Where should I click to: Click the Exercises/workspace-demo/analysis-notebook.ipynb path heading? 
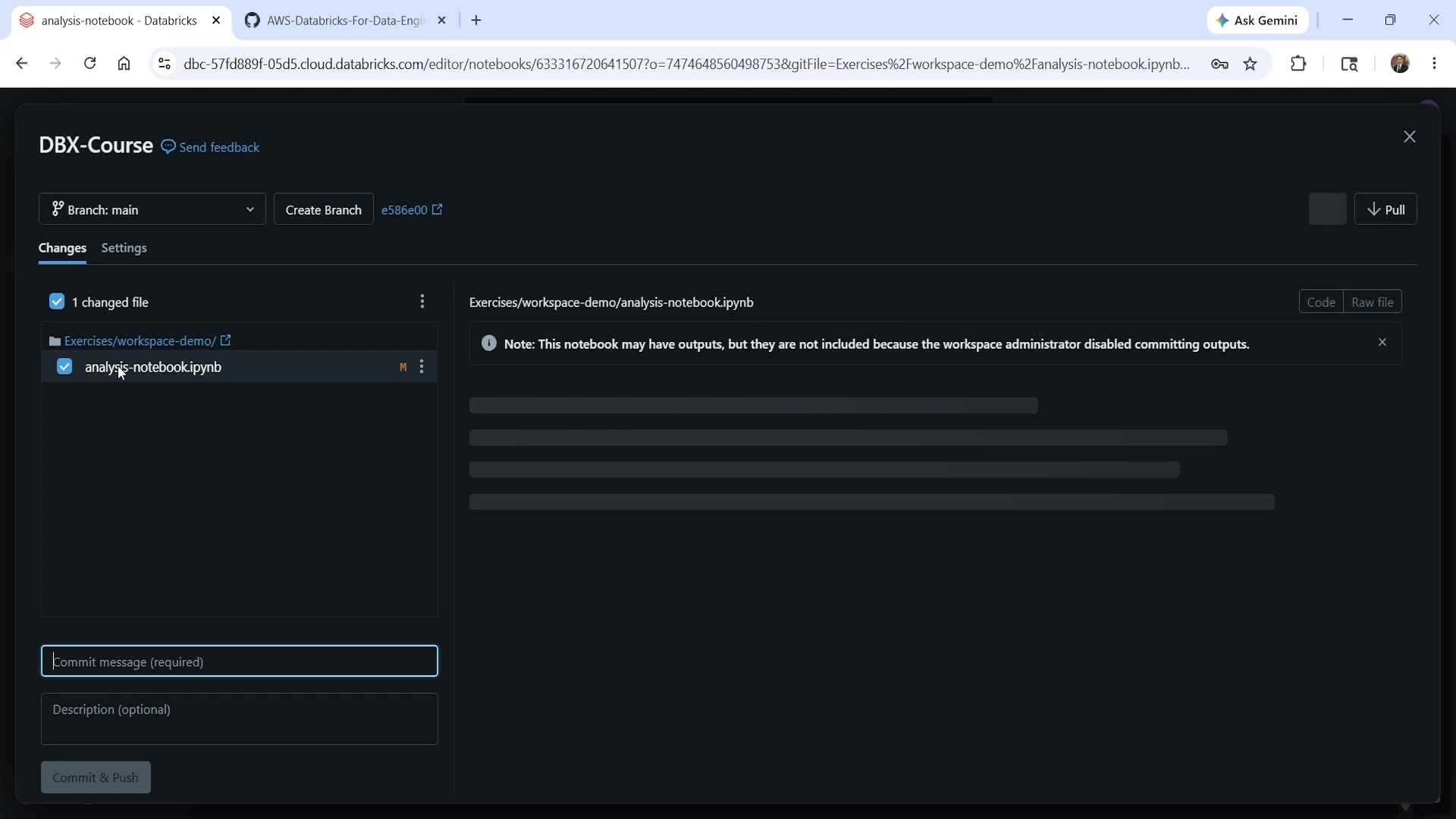(x=611, y=303)
